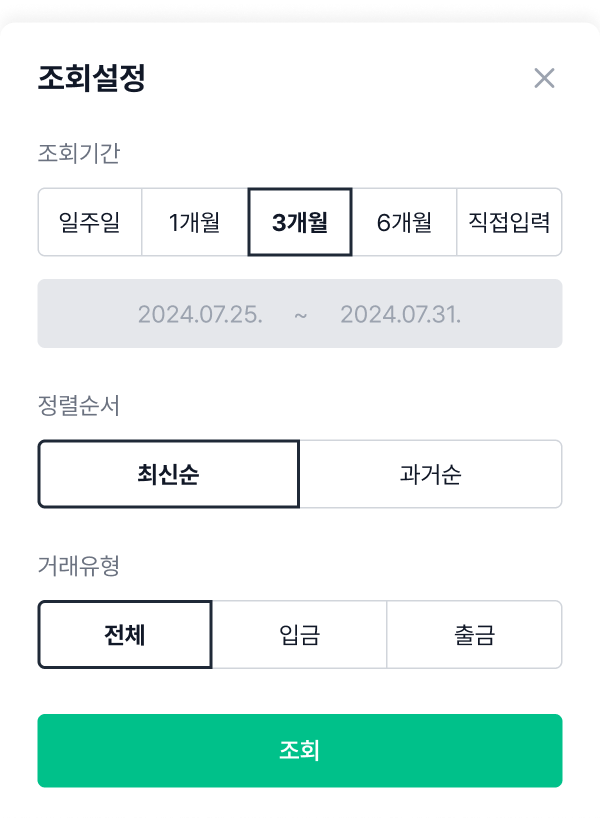Filter by 출금 withdrawals only
The width and height of the screenshot is (600, 818).
click(474, 634)
